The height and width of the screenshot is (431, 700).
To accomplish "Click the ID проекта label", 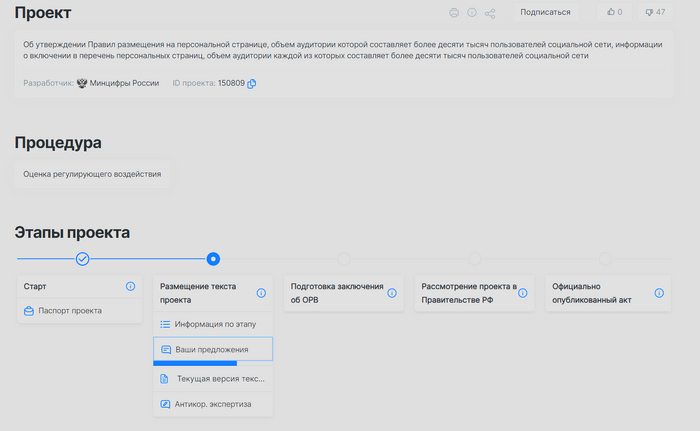I will tap(194, 83).
